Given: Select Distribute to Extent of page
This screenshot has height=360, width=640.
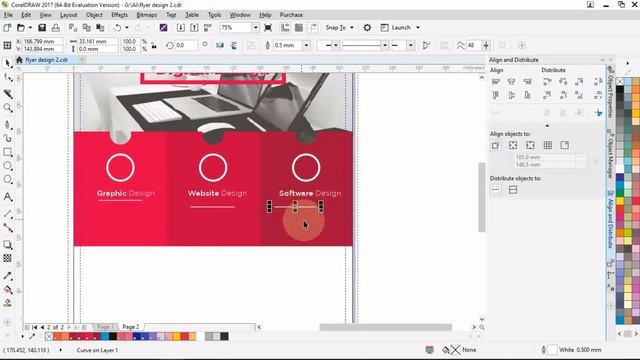Looking at the screenshot, I should (513, 190).
